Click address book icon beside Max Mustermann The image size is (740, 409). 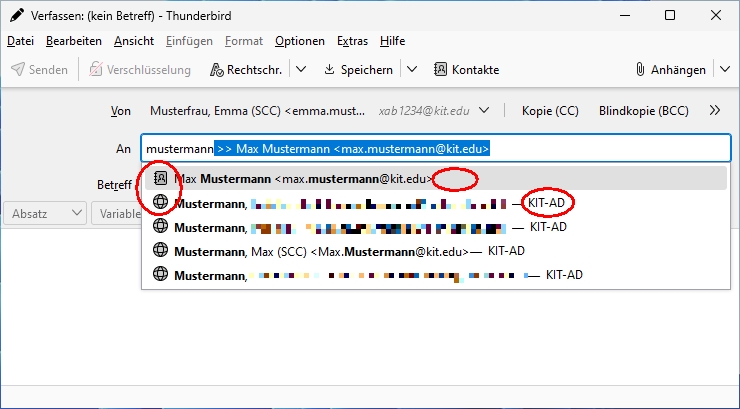160,179
